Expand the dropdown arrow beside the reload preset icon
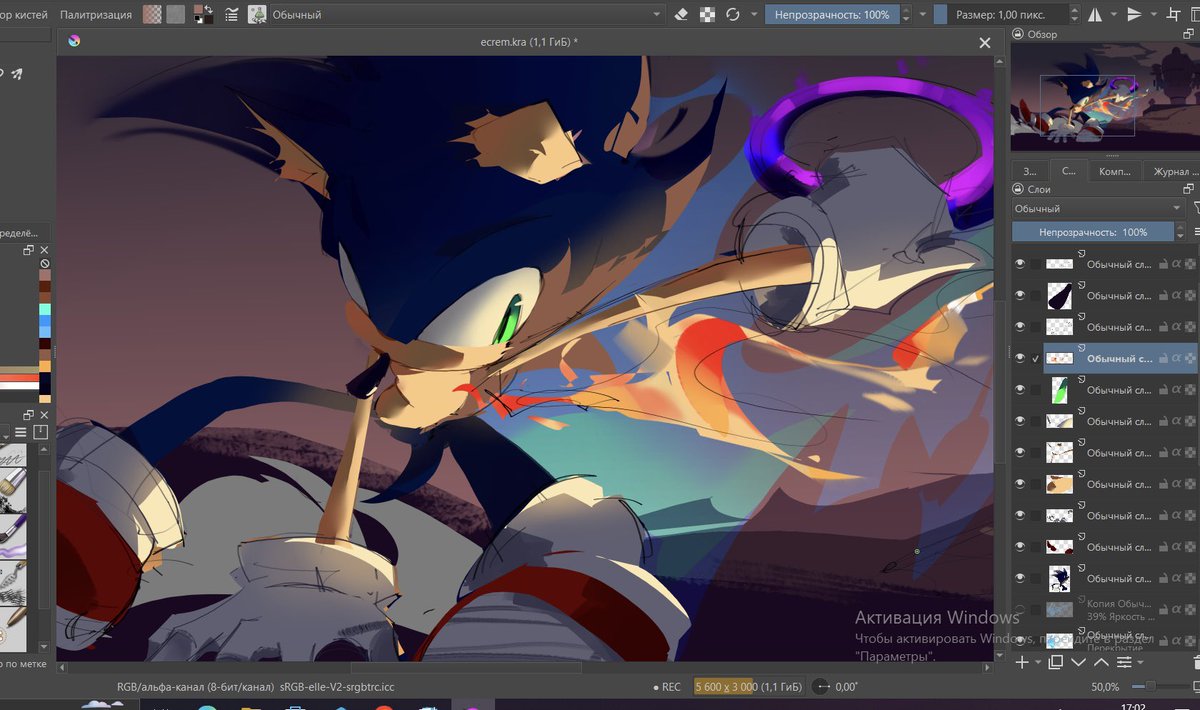 (x=753, y=14)
